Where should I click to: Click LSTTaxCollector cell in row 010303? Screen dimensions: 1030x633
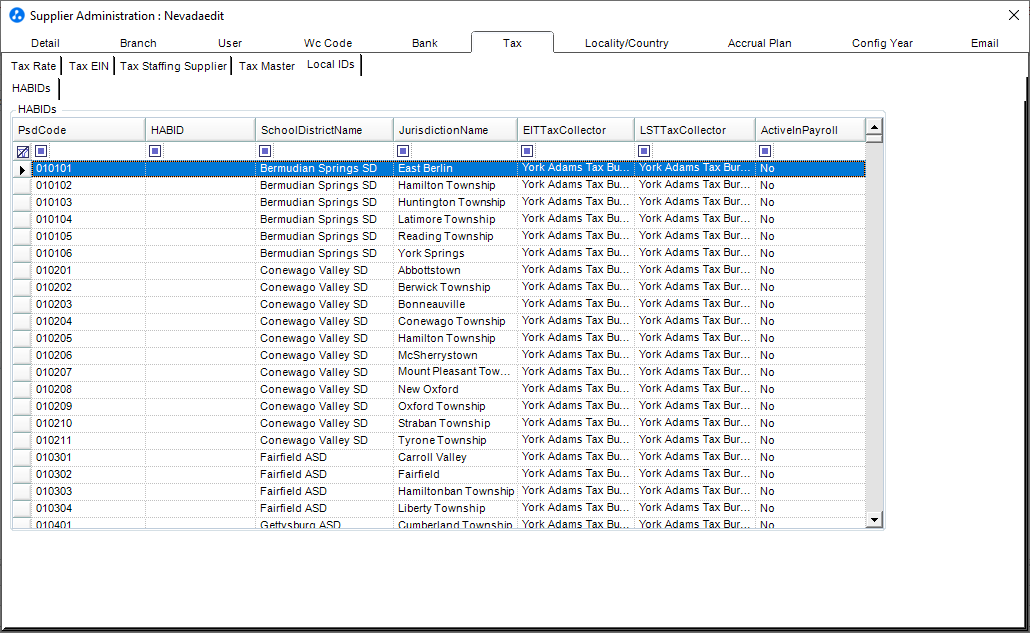694,491
